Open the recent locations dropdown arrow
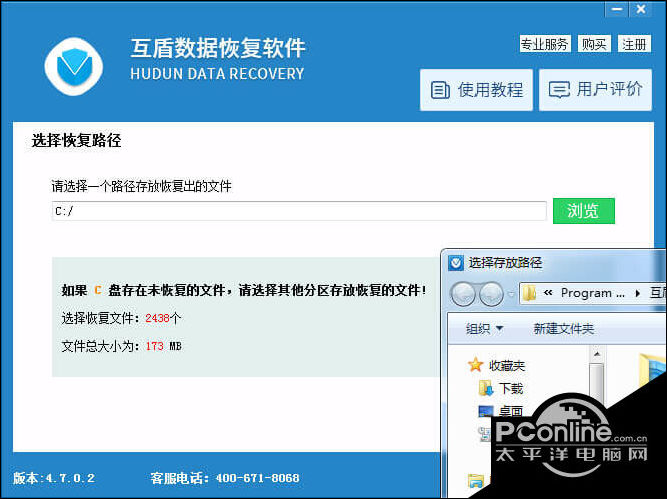 tap(511, 294)
